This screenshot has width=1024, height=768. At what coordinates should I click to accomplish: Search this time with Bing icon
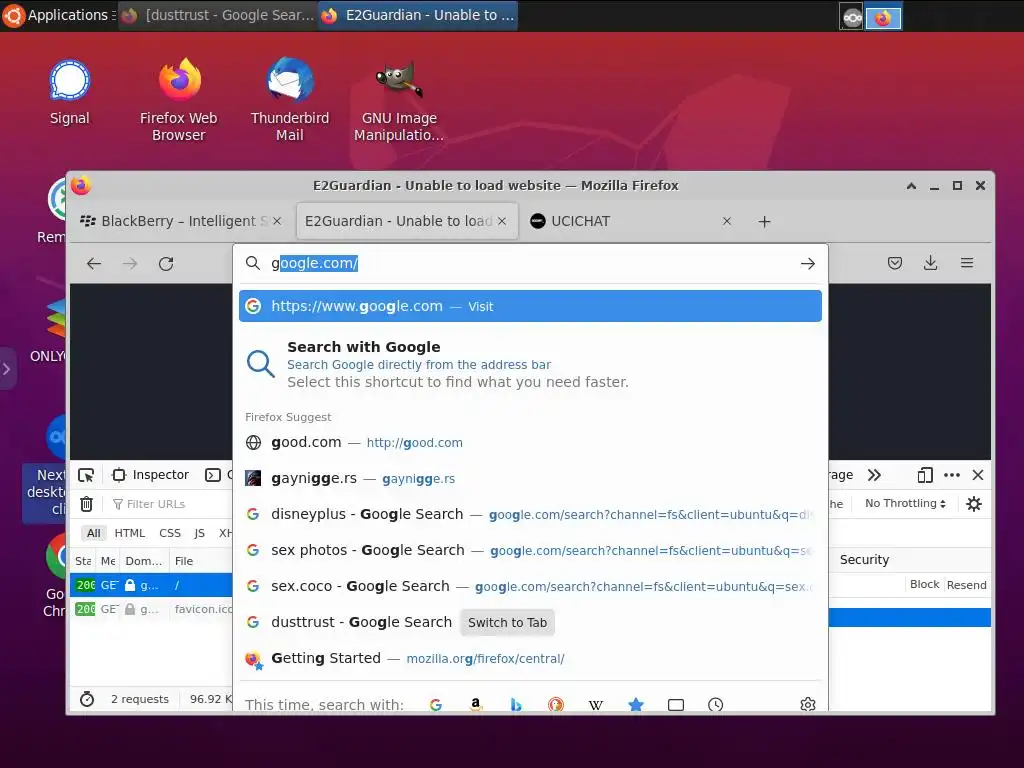point(516,705)
